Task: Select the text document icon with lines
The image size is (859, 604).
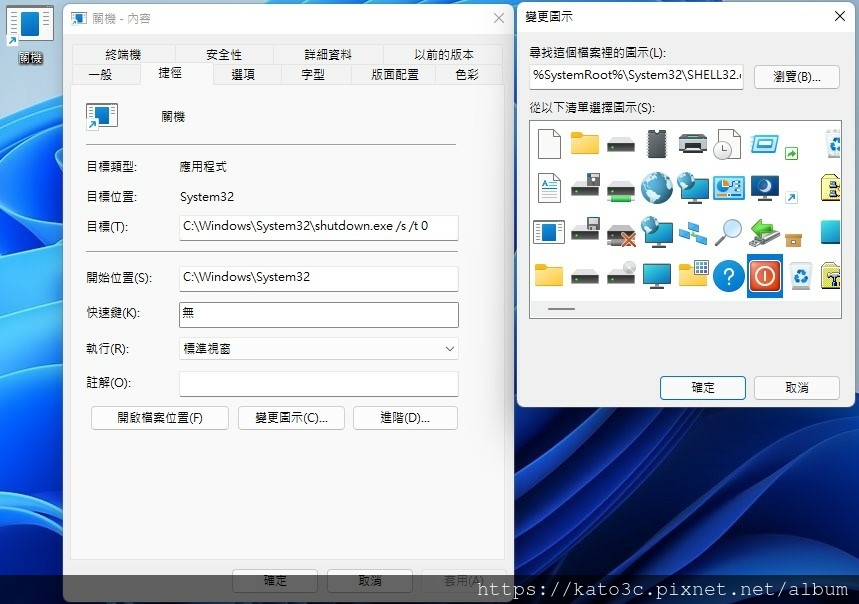Action: tap(549, 188)
